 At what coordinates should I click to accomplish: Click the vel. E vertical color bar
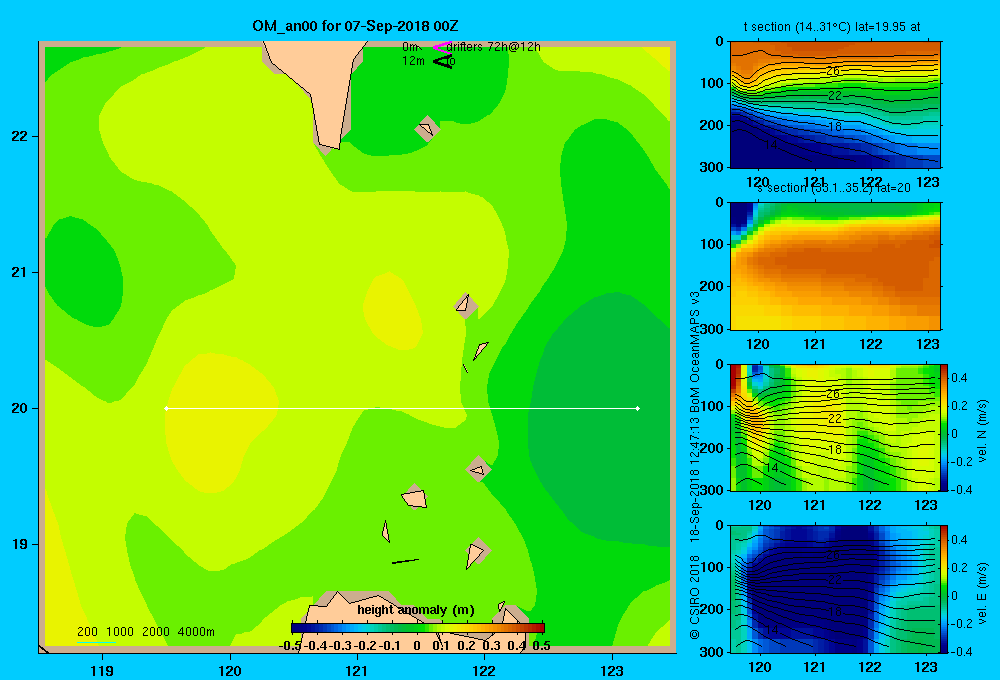pos(945,589)
